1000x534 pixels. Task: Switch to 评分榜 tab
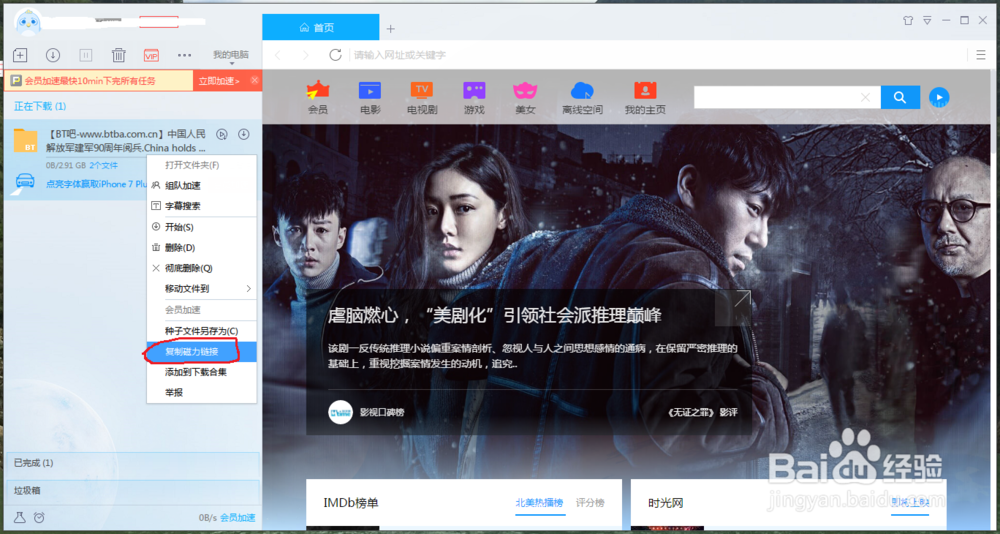590,503
